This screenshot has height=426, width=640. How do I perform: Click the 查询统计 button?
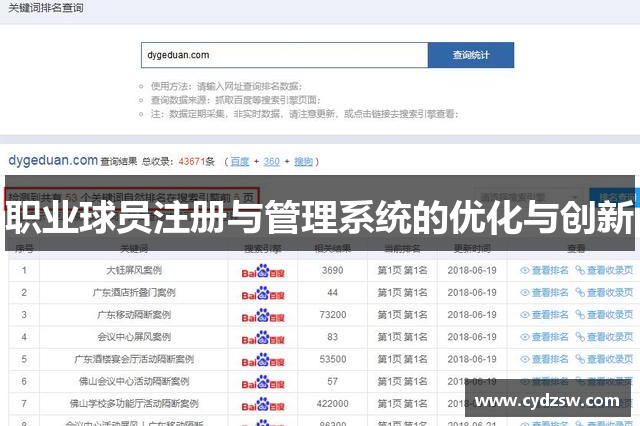point(471,55)
